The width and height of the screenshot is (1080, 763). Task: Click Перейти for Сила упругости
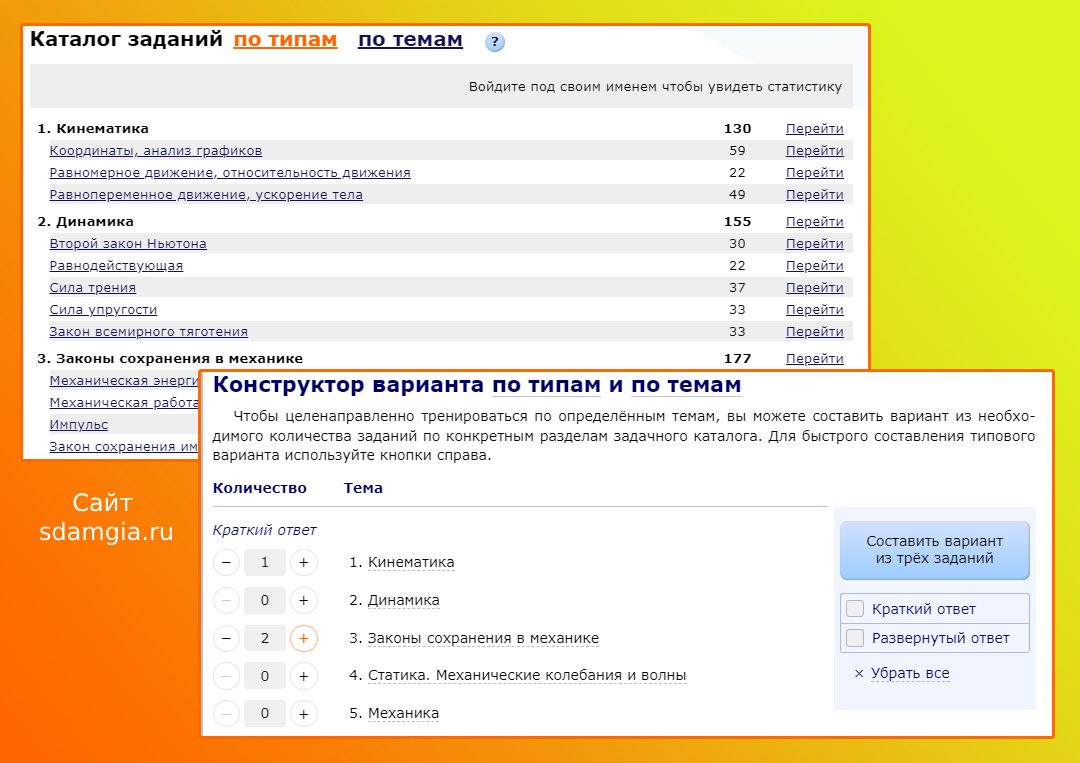point(815,310)
